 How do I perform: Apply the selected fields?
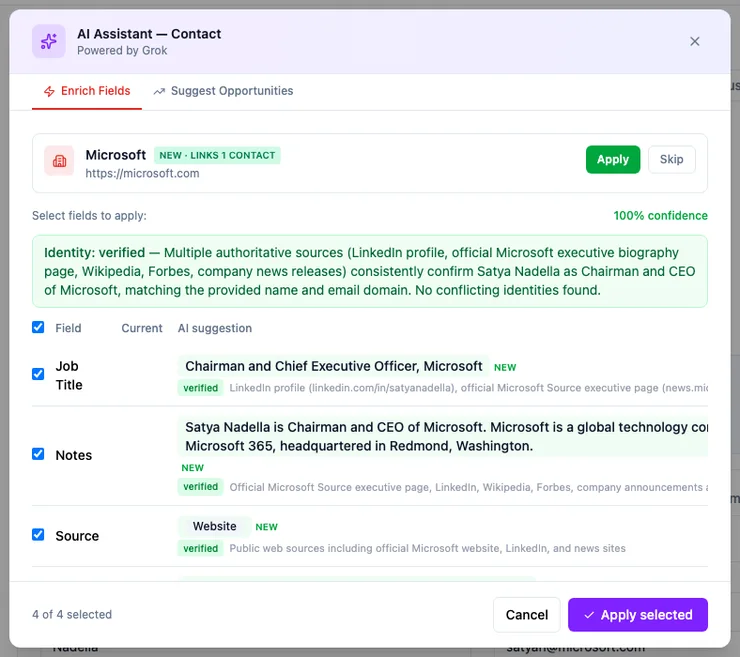(x=638, y=615)
